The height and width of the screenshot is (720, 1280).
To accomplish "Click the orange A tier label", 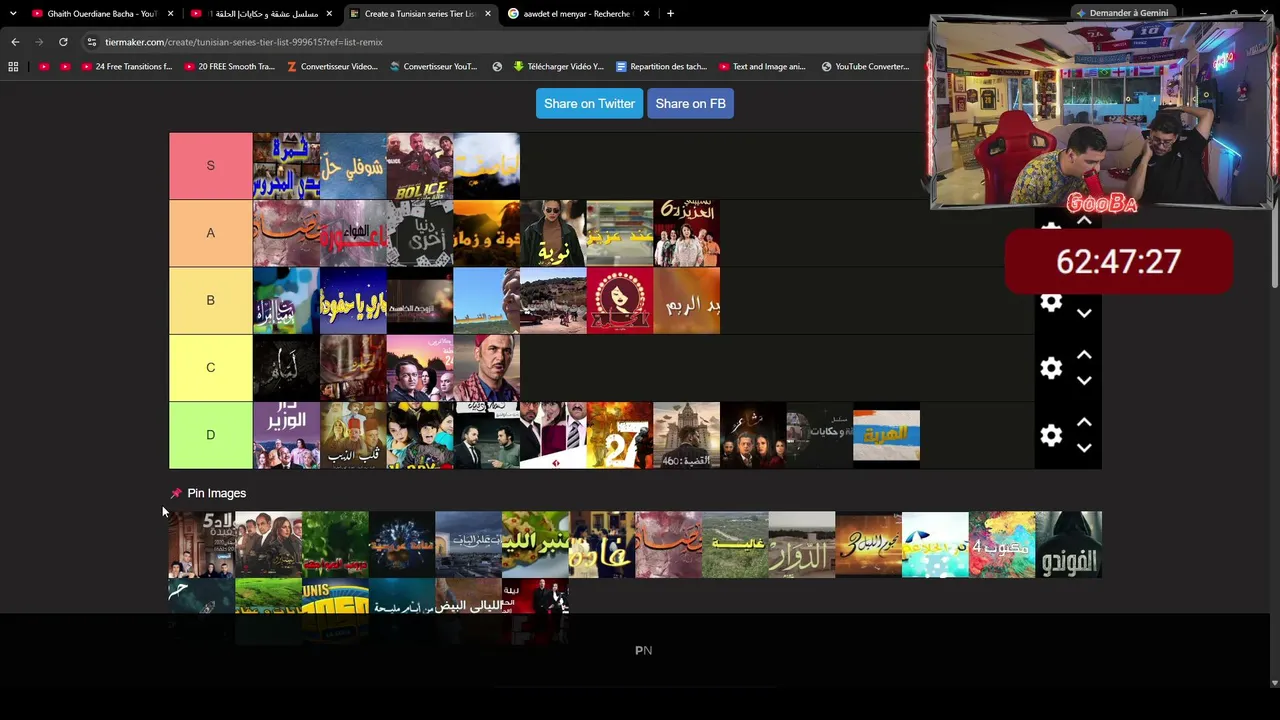I will click(210, 233).
